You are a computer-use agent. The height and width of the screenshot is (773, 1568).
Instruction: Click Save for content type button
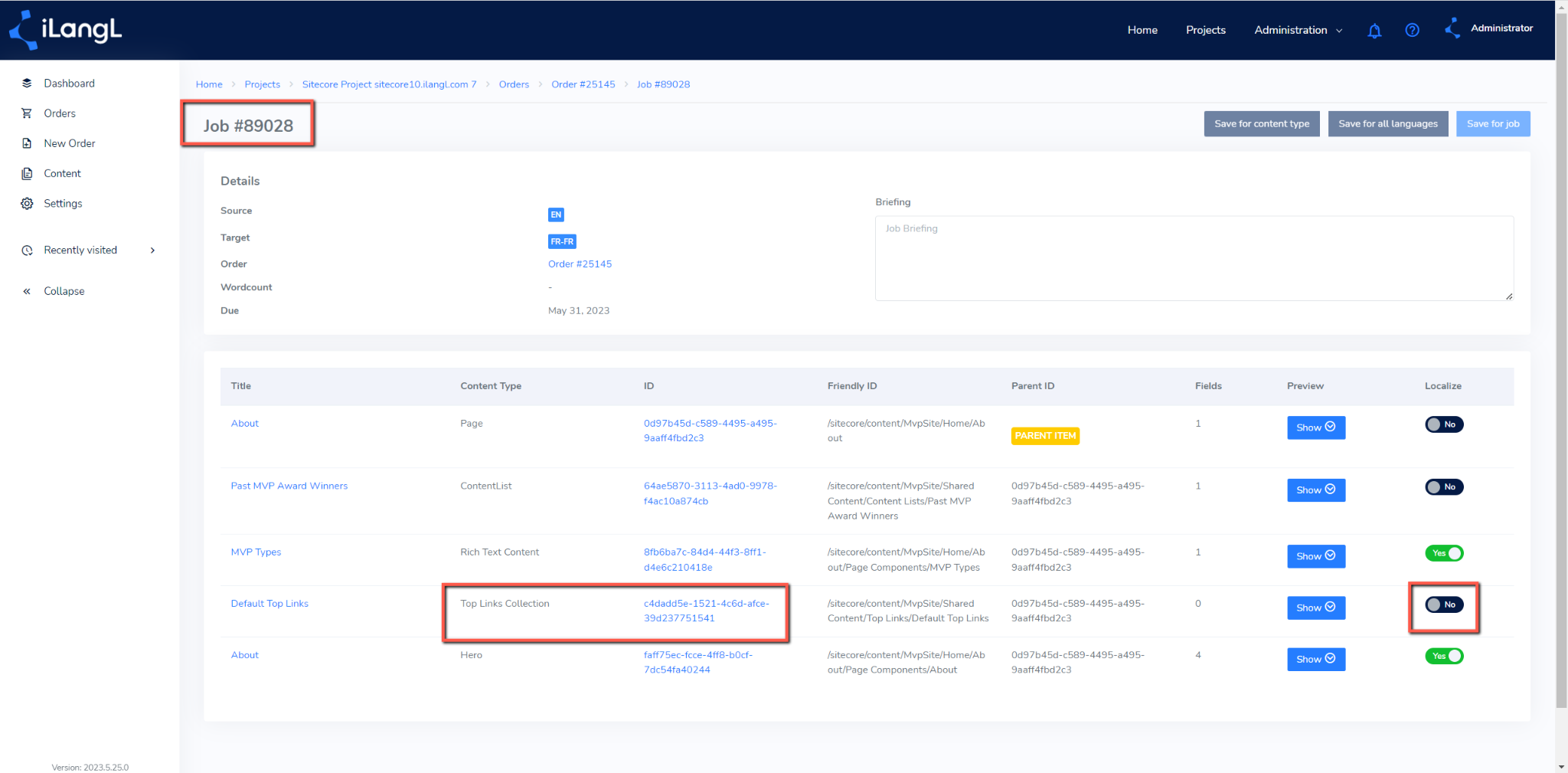point(1262,123)
